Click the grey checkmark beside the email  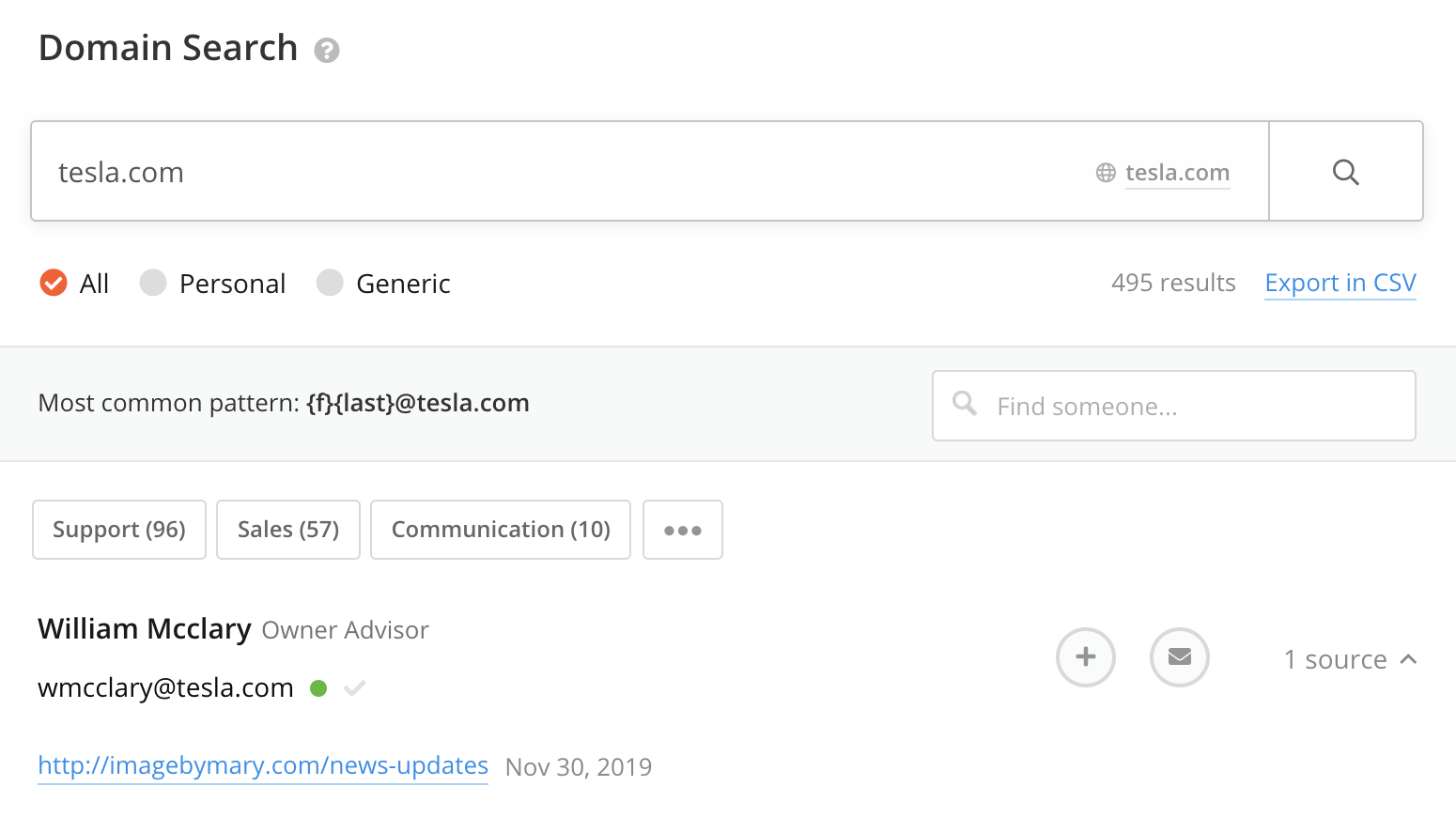[x=354, y=688]
